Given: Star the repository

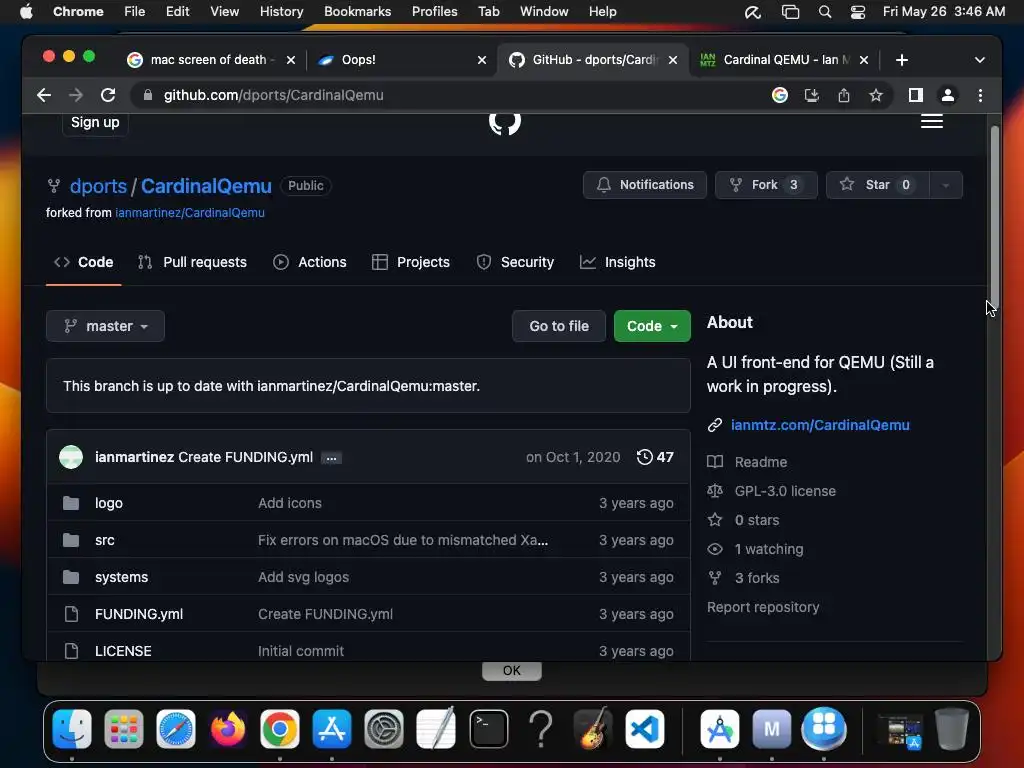Looking at the screenshot, I should [x=877, y=185].
